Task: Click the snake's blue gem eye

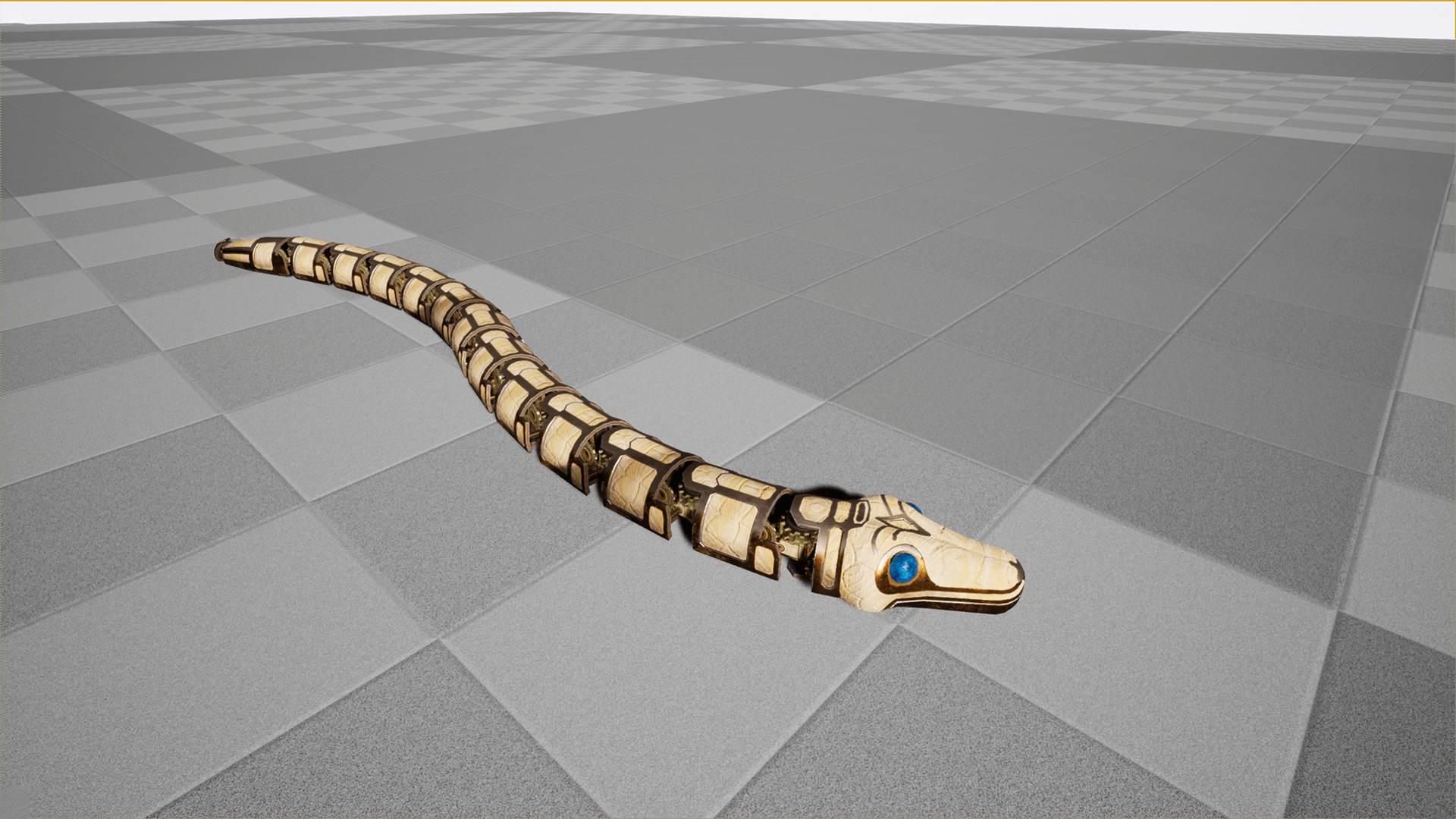Action: point(905,566)
